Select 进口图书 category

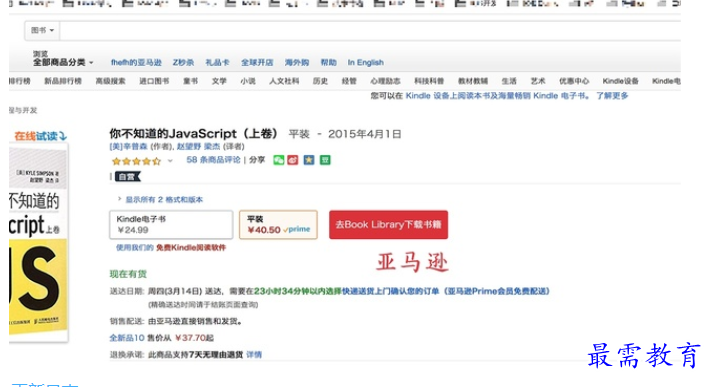pyautogui.click(x=154, y=81)
